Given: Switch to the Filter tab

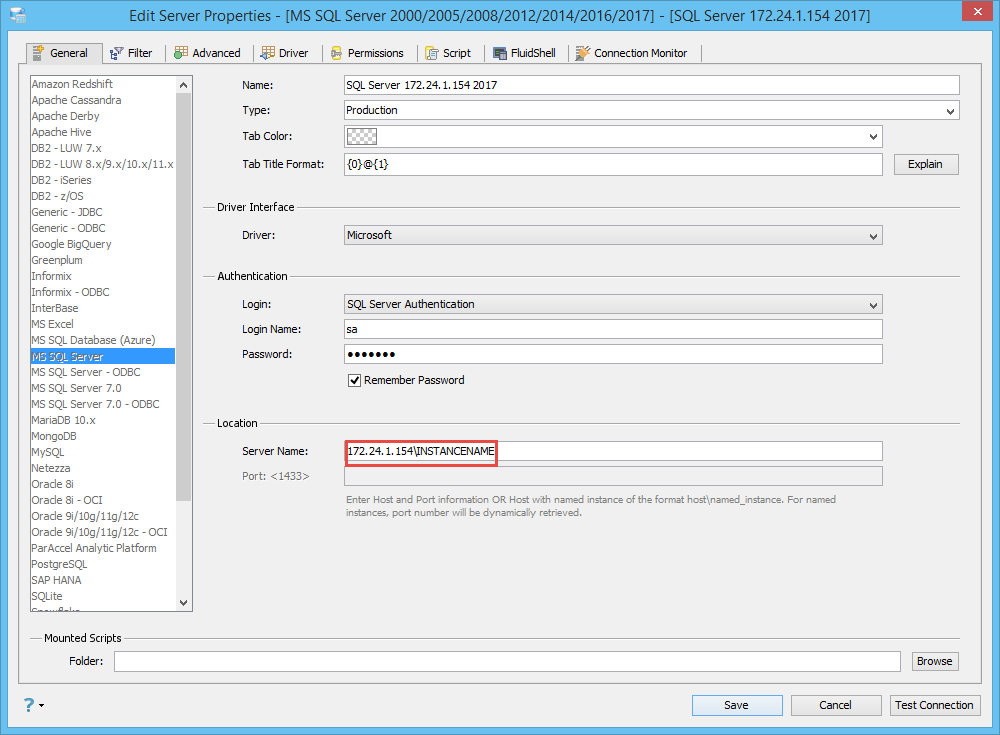Looking at the screenshot, I should tap(131, 53).
